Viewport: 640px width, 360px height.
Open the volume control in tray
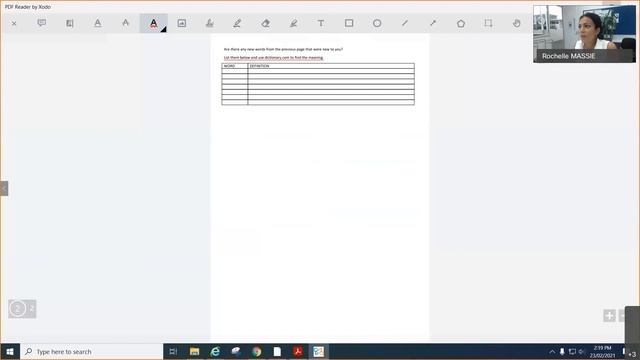[x=582, y=351]
